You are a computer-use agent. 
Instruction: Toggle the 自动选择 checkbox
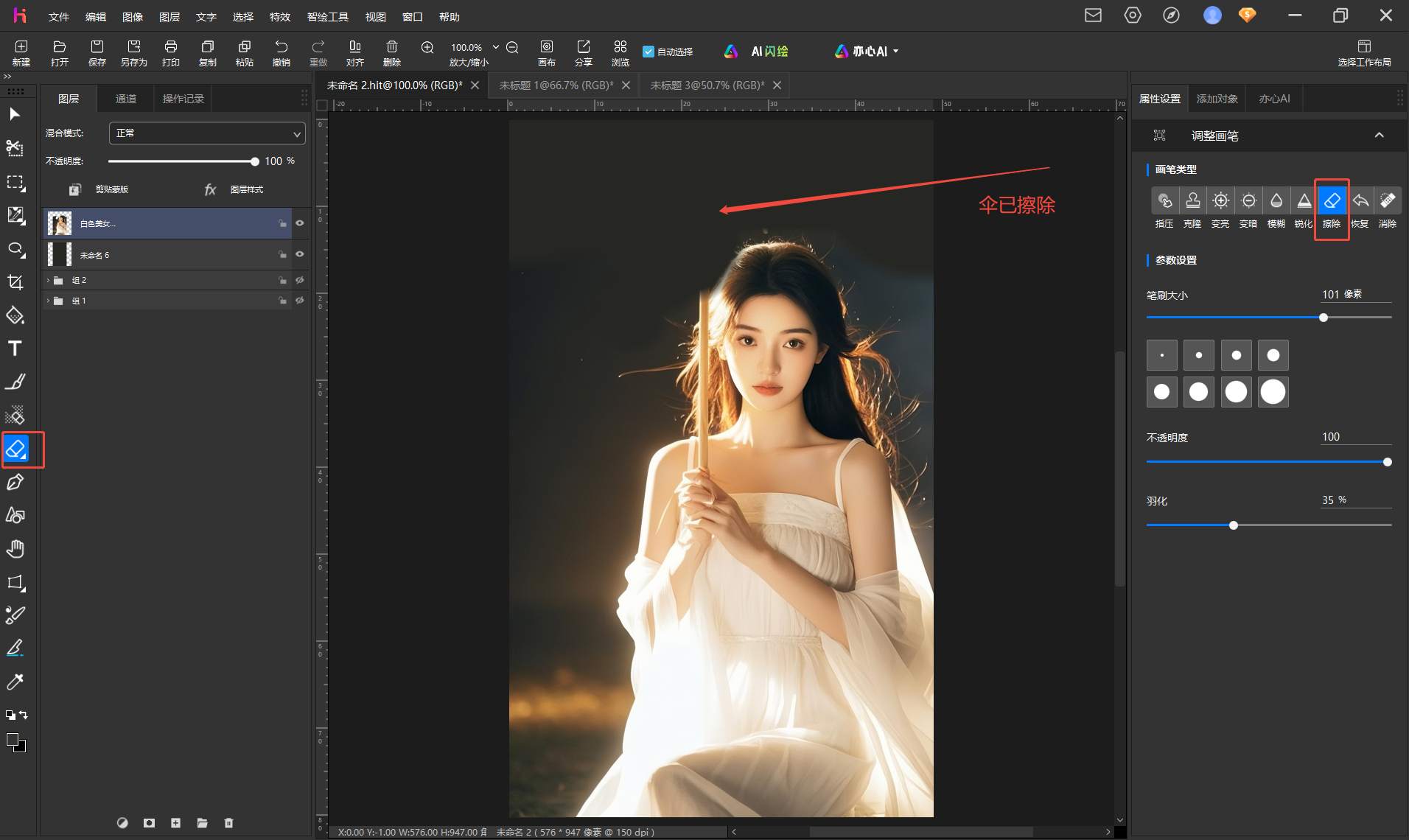point(648,52)
